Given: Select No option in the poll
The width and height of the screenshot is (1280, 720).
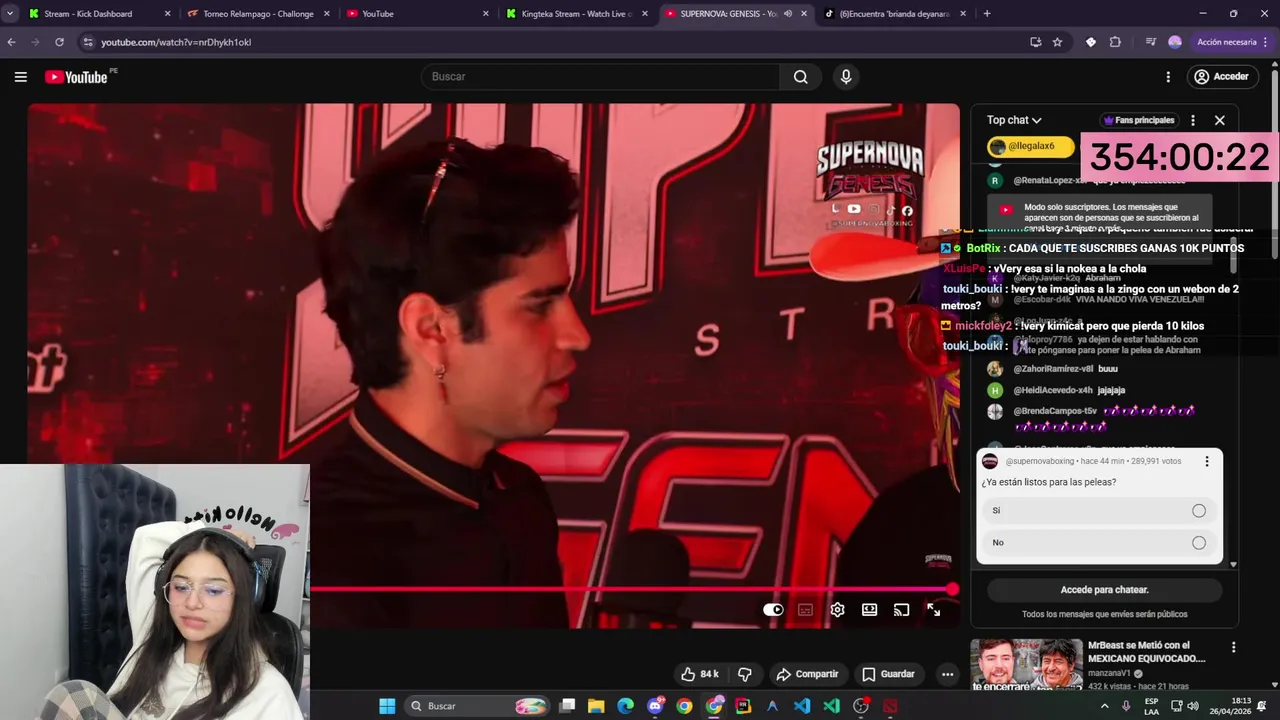Looking at the screenshot, I should (1100, 543).
